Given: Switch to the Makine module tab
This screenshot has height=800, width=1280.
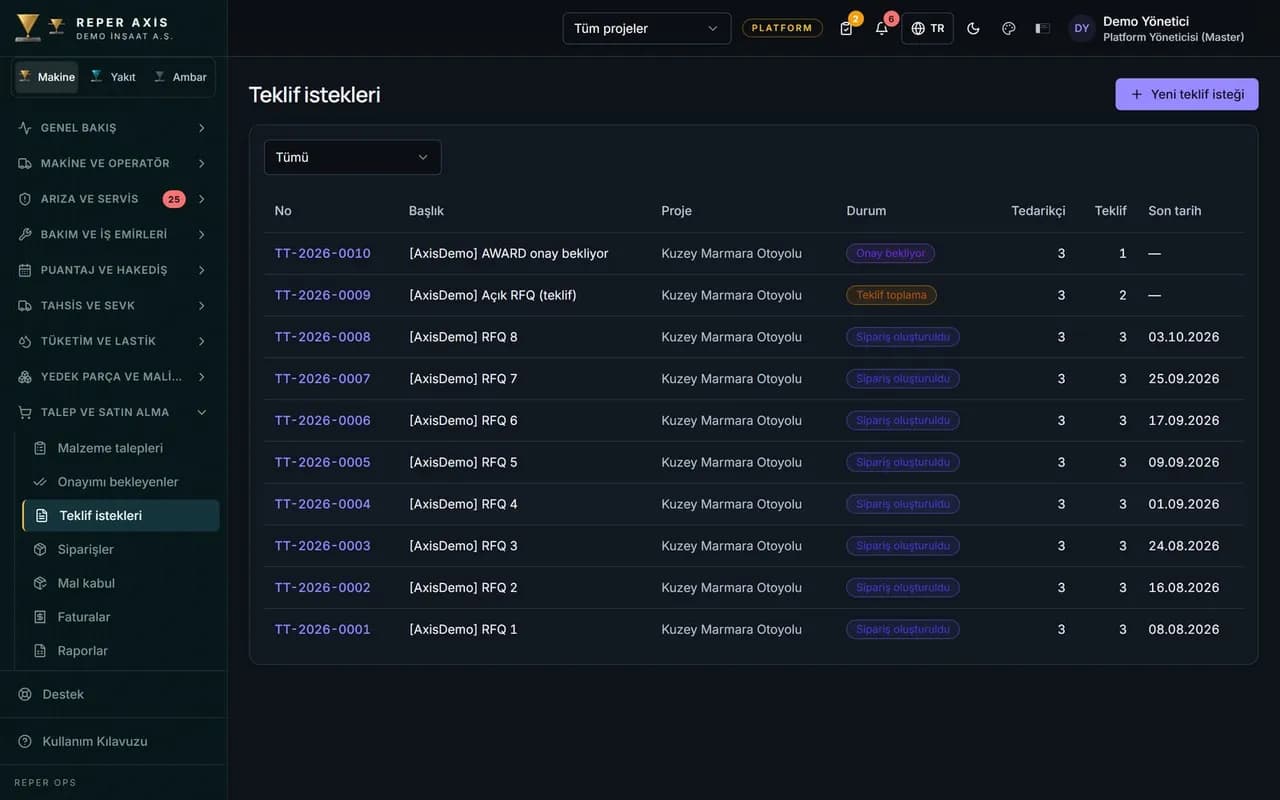Looking at the screenshot, I should tap(46, 77).
